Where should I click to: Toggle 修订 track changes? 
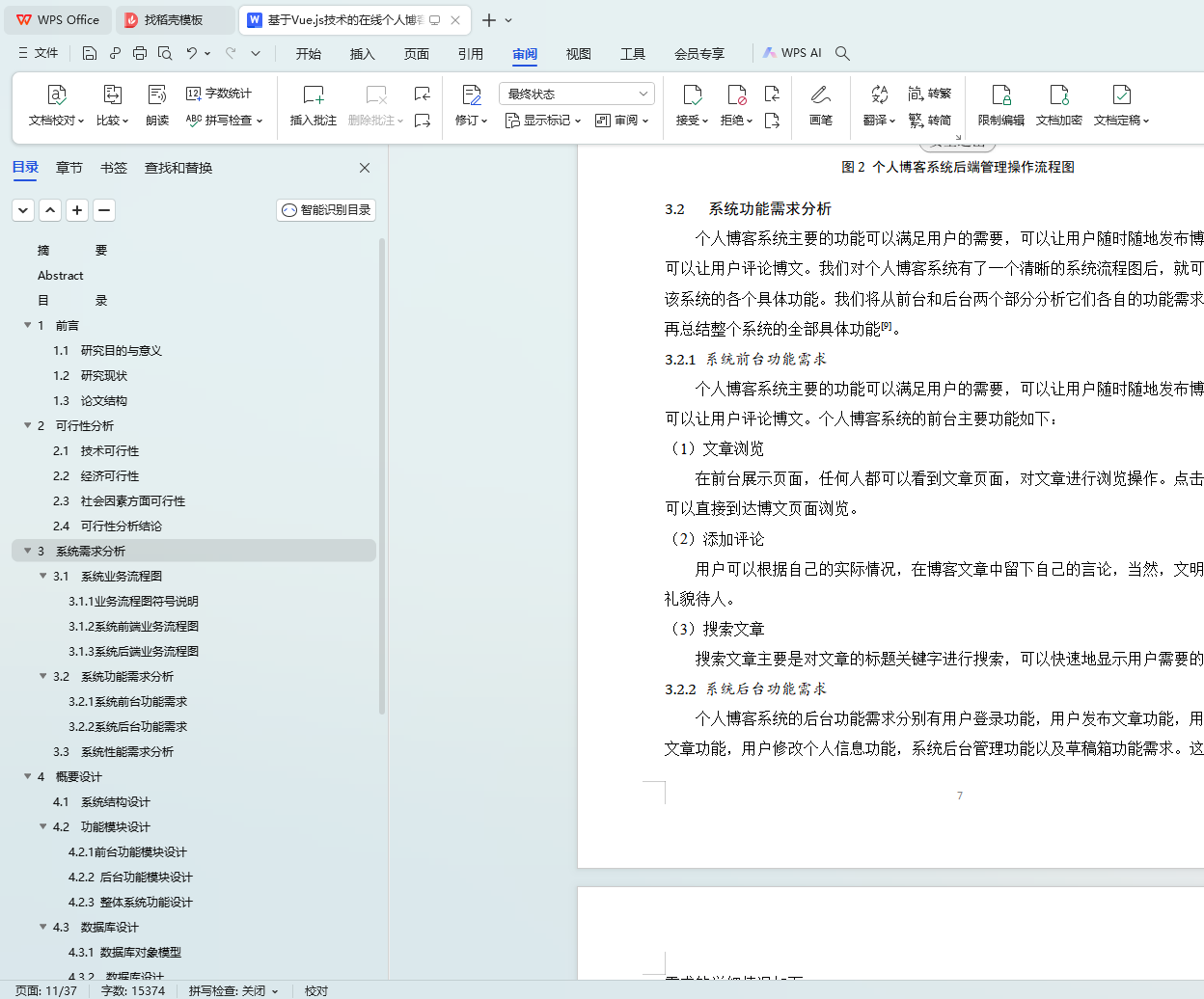(472, 106)
